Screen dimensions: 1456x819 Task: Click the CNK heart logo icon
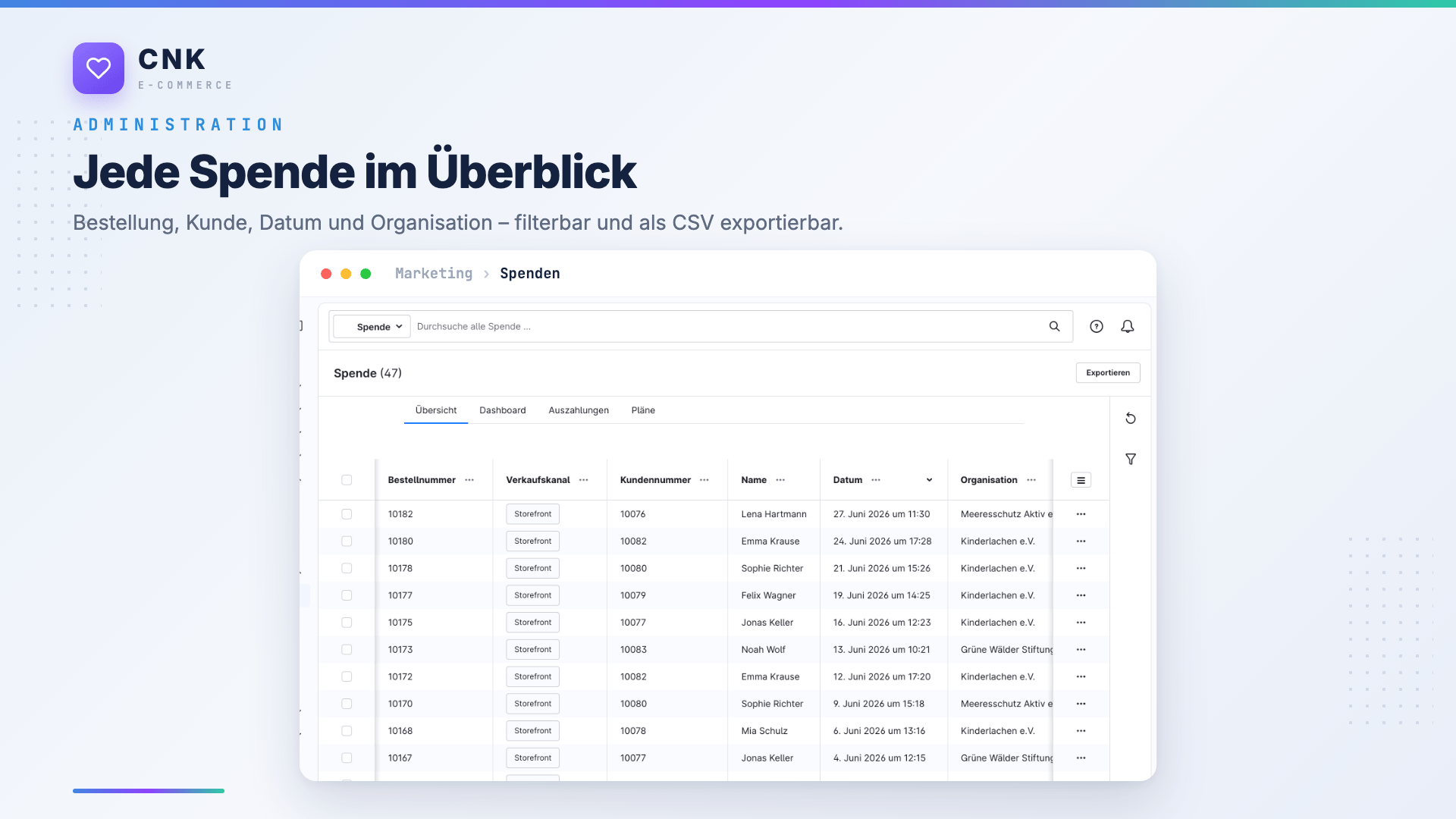coord(99,68)
